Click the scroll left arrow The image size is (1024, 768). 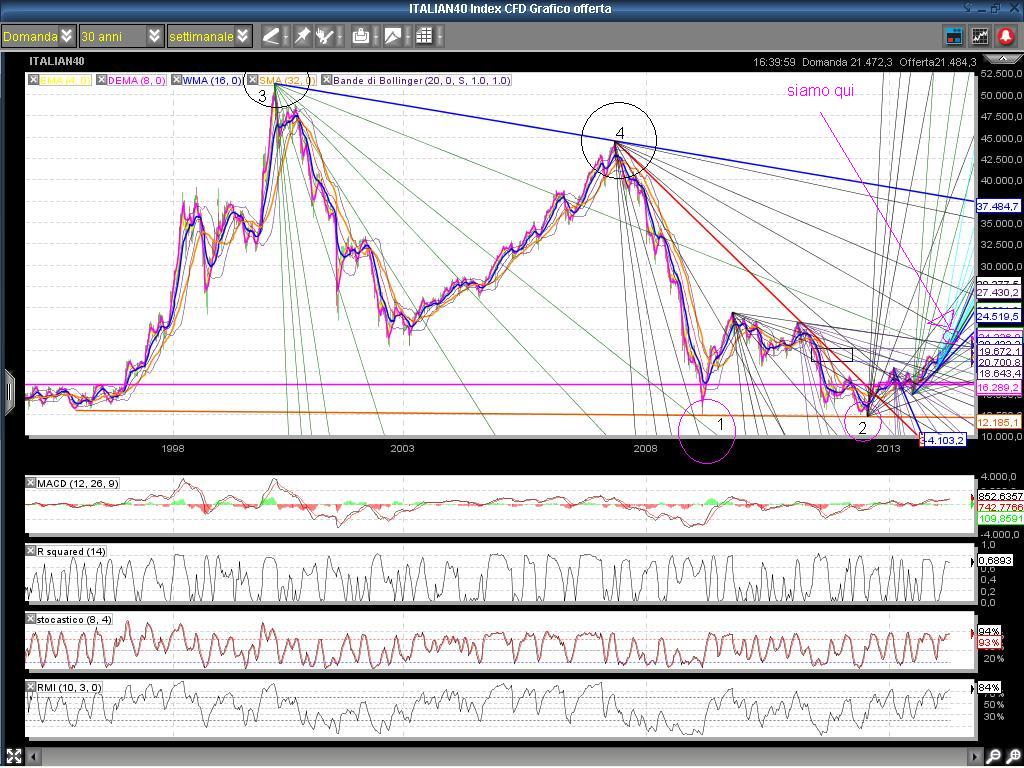(33, 756)
